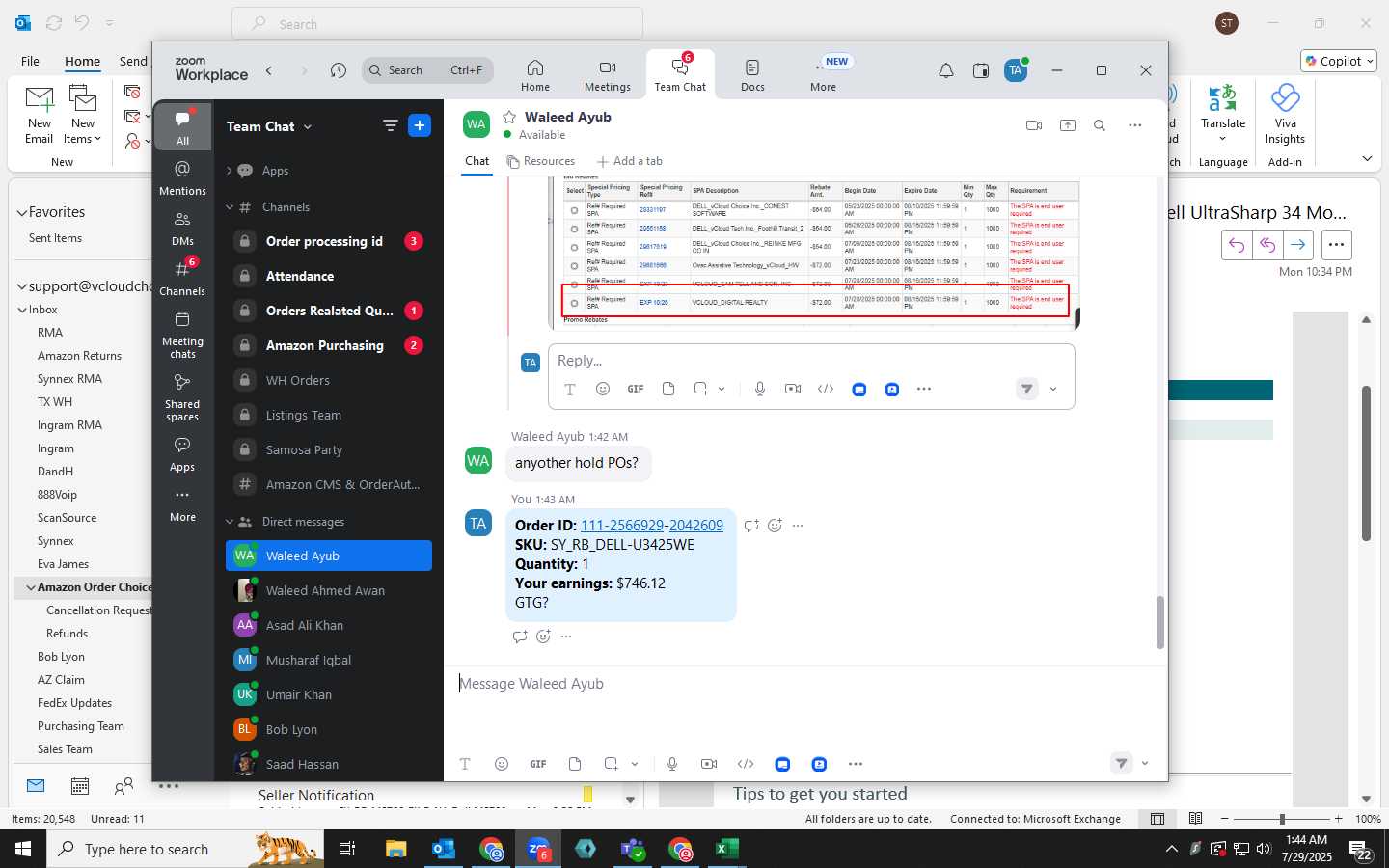Start video call with Waleed Ayub
The width and height of the screenshot is (1389, 868).
click(1034, 125)
